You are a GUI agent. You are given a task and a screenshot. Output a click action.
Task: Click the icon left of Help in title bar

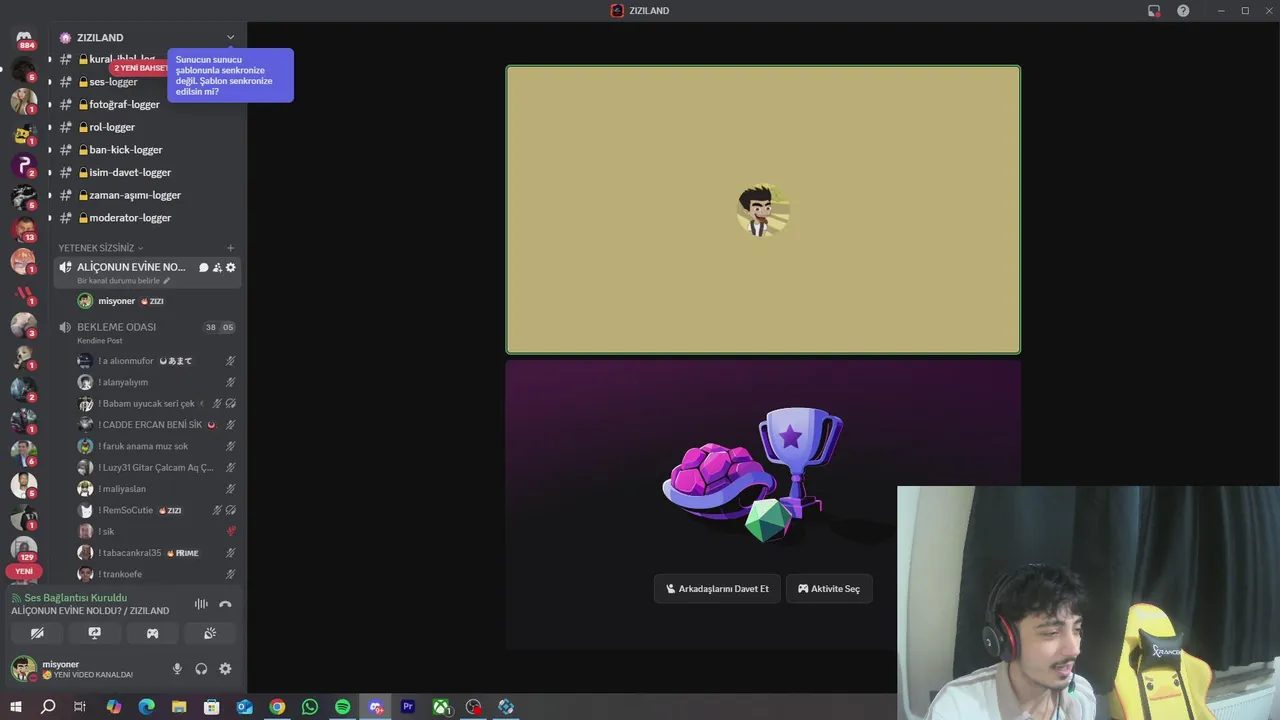pyautogui.click(x=1154, y=11)
